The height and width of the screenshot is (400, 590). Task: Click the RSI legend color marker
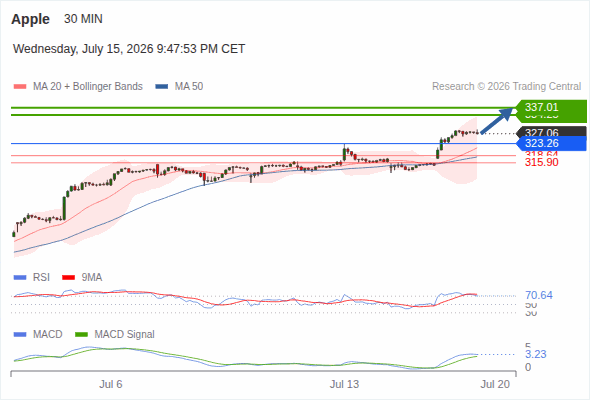[20, 278]
